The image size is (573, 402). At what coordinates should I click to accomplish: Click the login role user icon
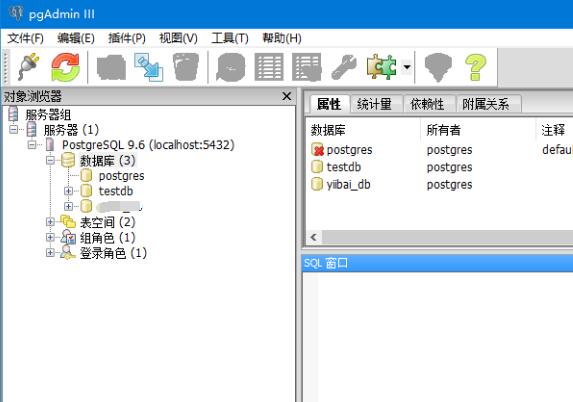[68, 253]
